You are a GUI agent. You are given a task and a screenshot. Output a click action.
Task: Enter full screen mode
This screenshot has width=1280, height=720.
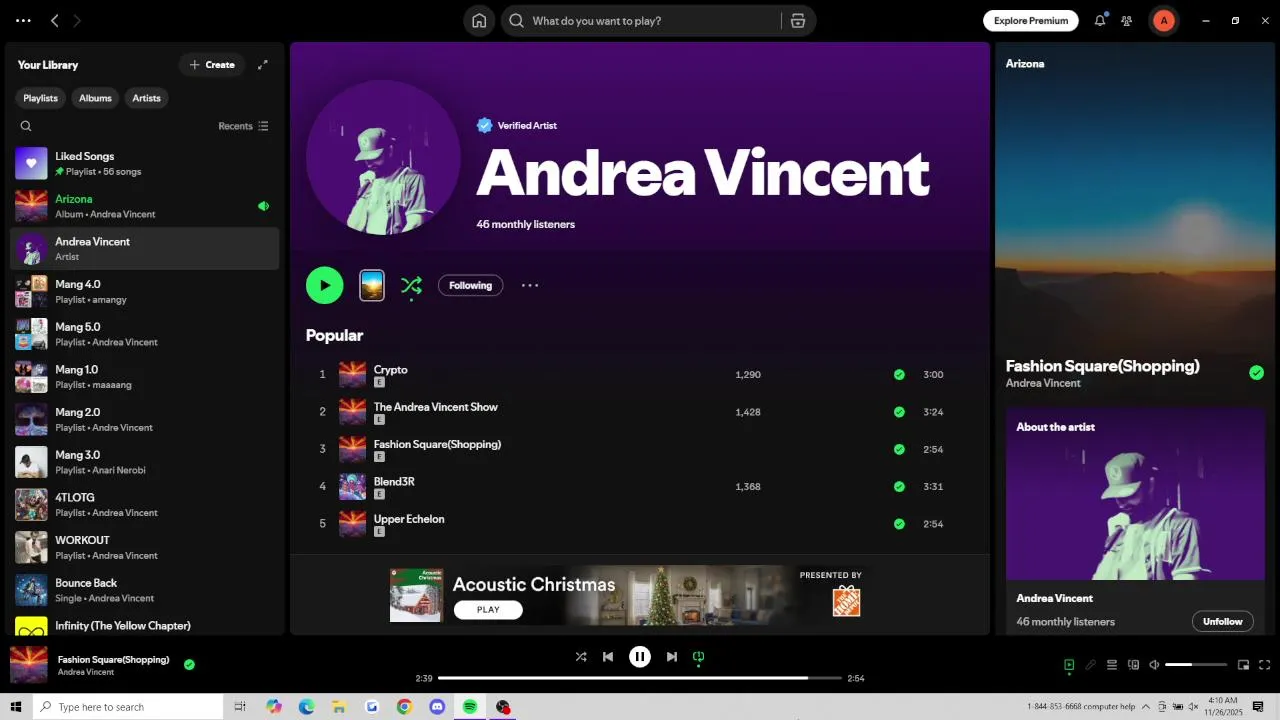click(1265, 665)
